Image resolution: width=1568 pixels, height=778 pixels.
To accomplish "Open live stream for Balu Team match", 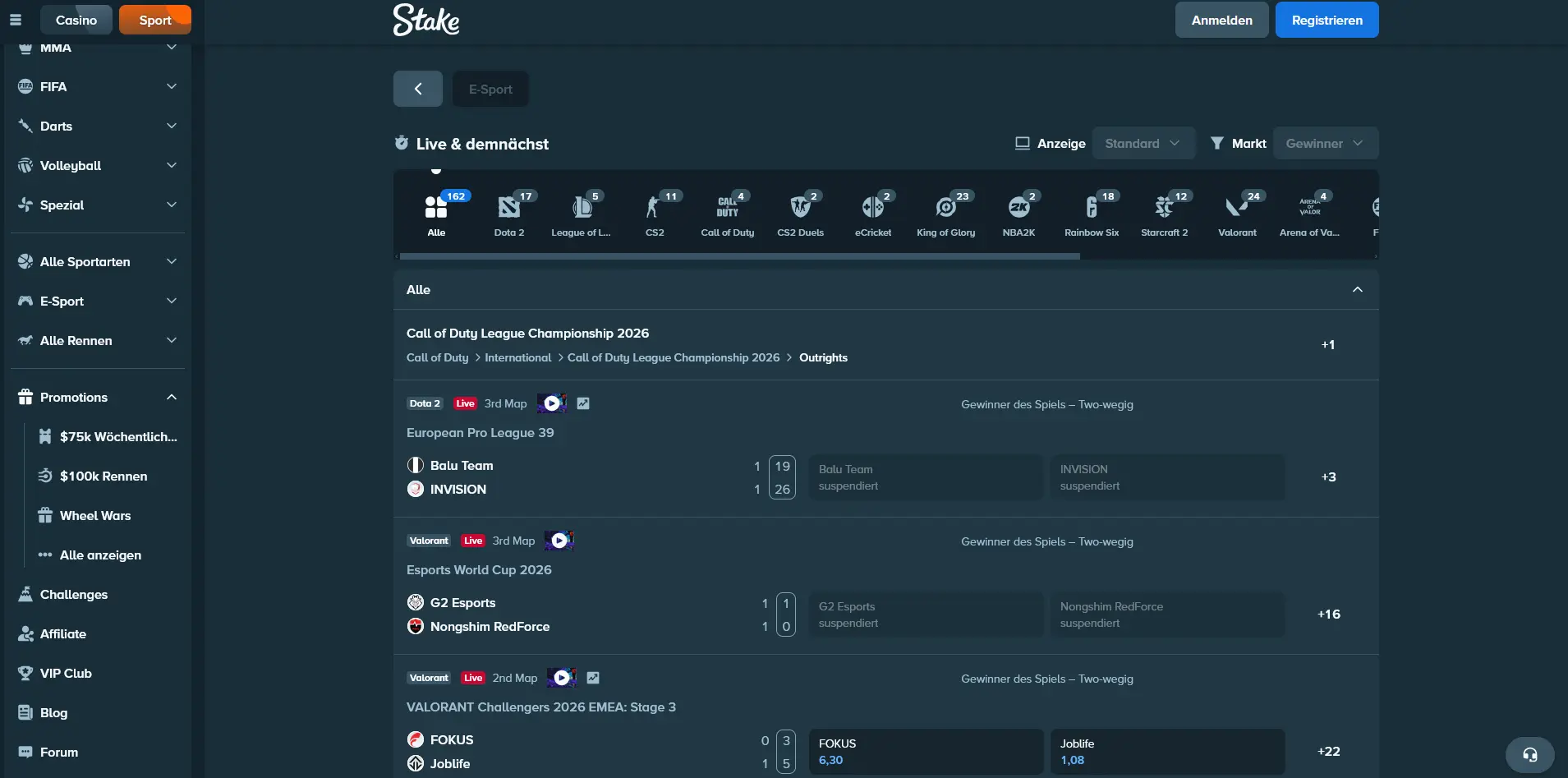I will click(552, 403).
